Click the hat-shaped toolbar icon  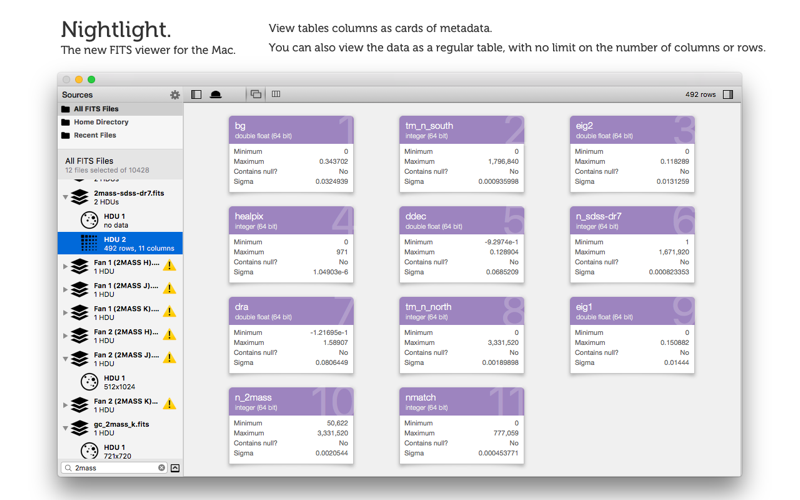216,94
